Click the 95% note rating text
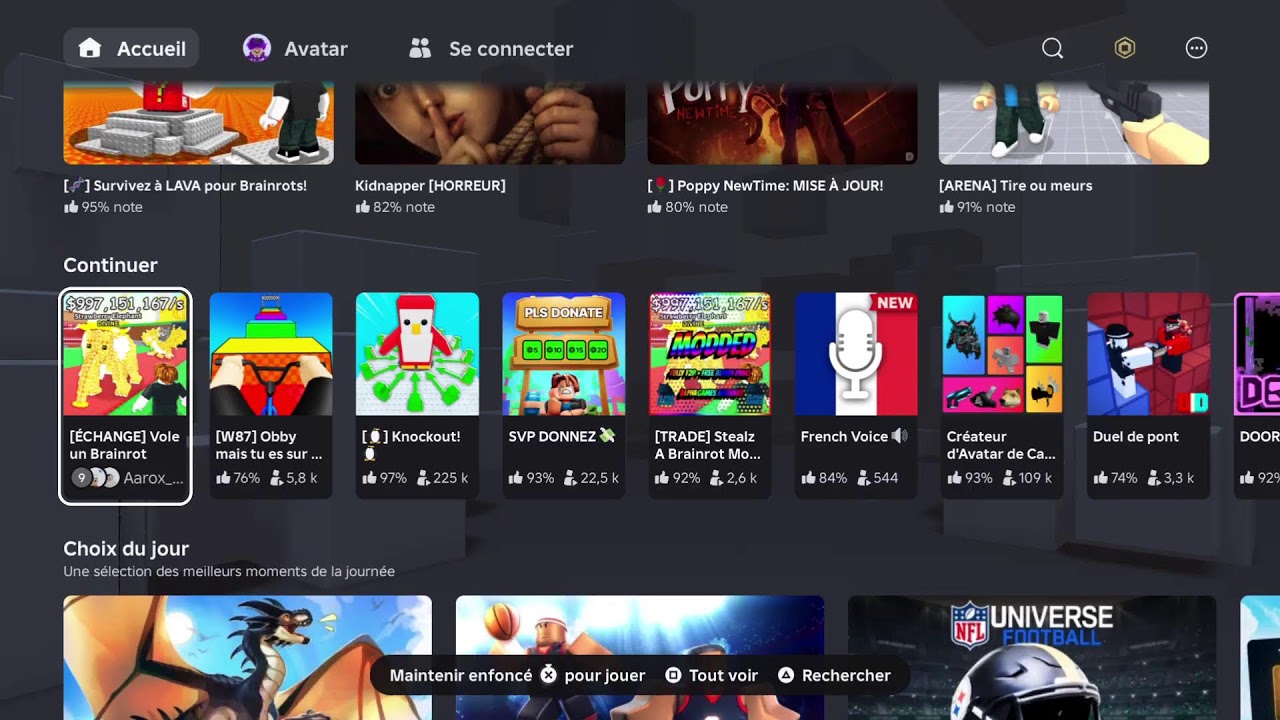Image resolution: width=1280 pixels, height=720 pixels. pyautogui.click(x=103, y=207)
